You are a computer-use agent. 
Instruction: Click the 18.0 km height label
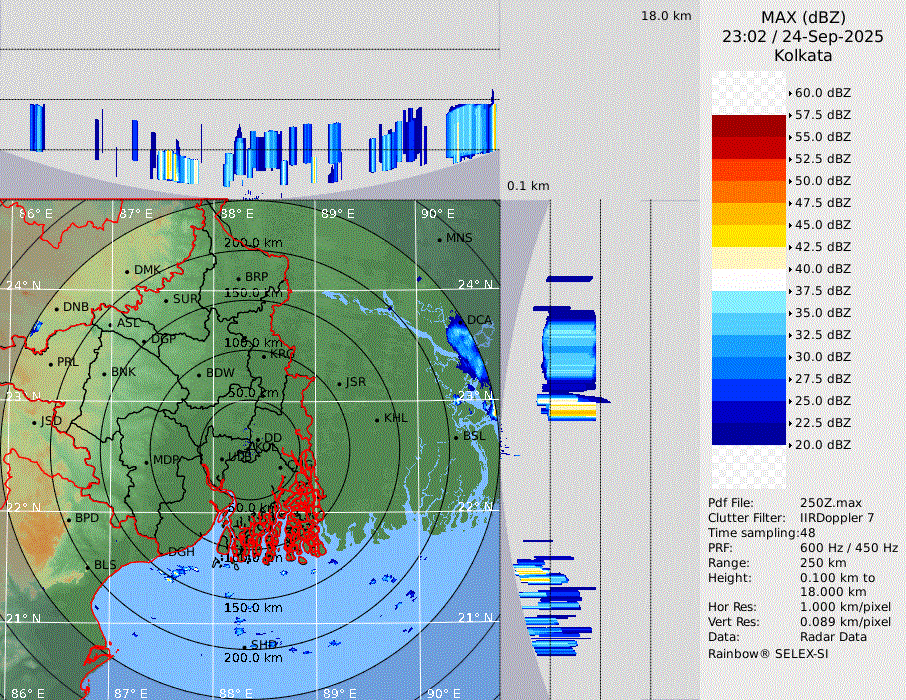coord(666,16)
